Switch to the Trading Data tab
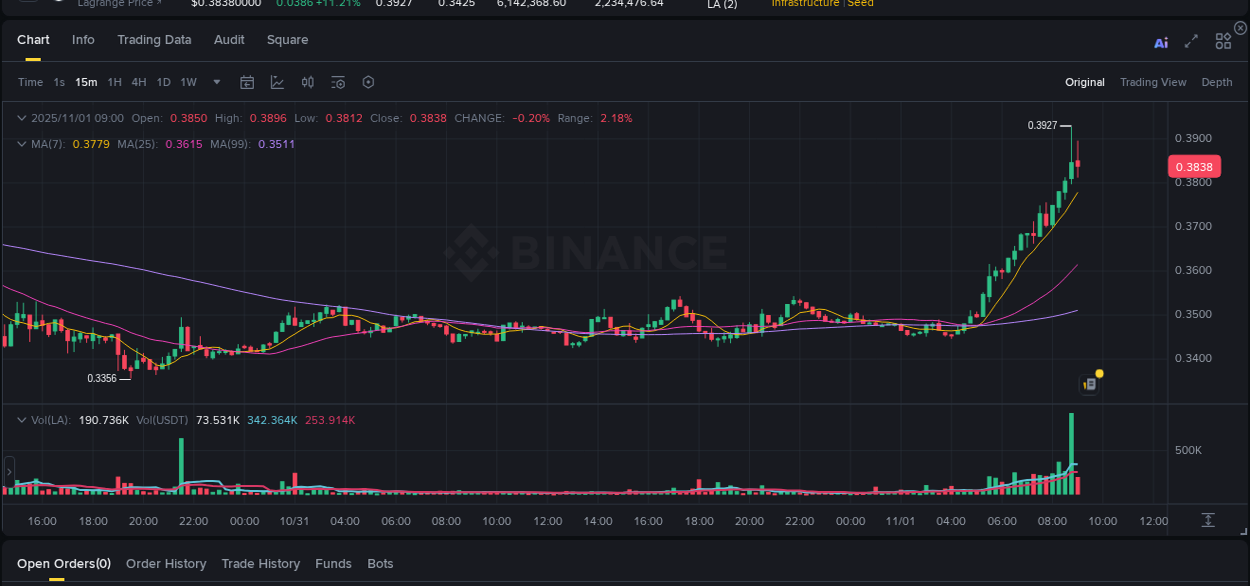 (x=154, y=40)
